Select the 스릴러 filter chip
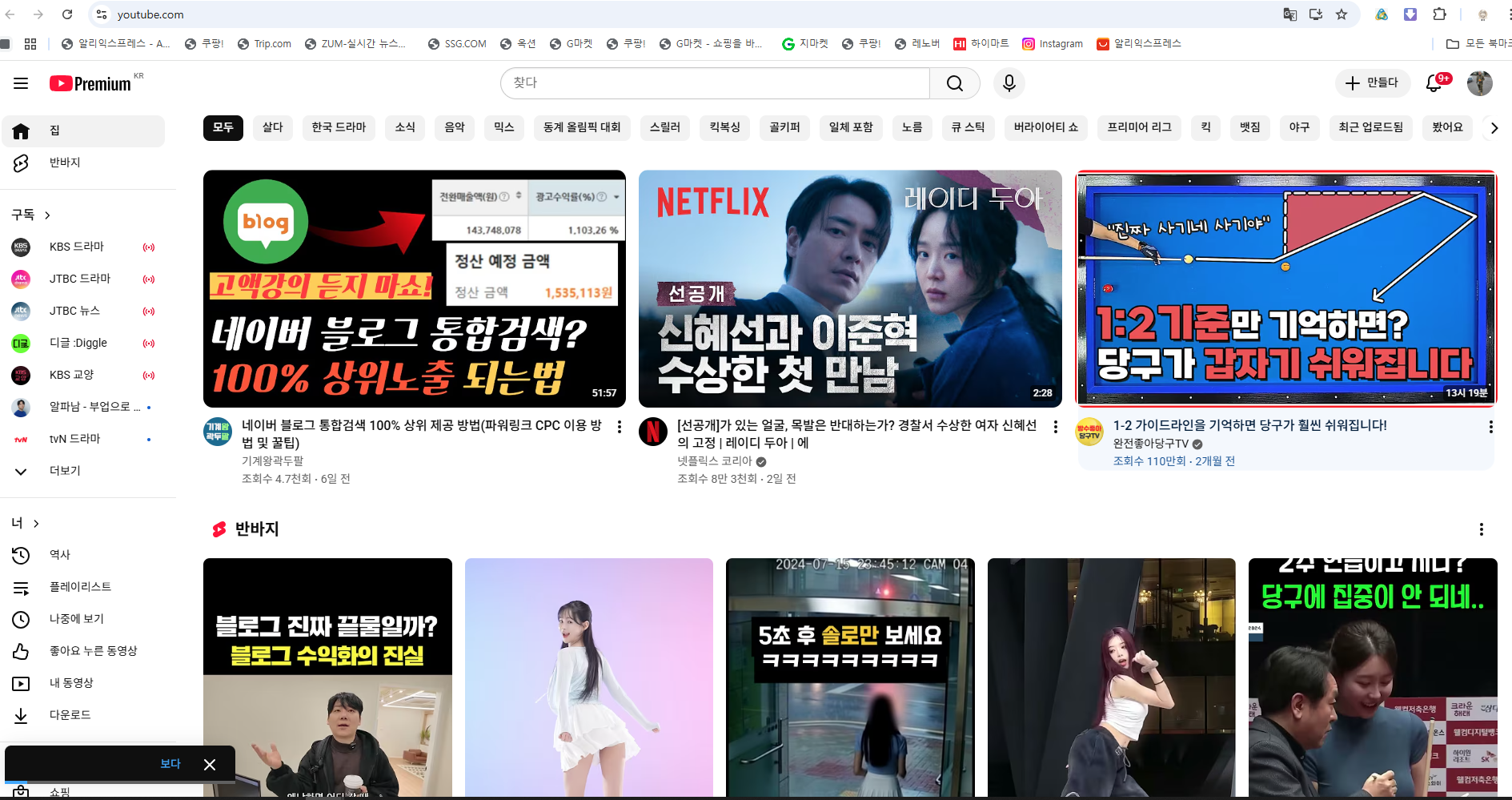 pos(665,127)
